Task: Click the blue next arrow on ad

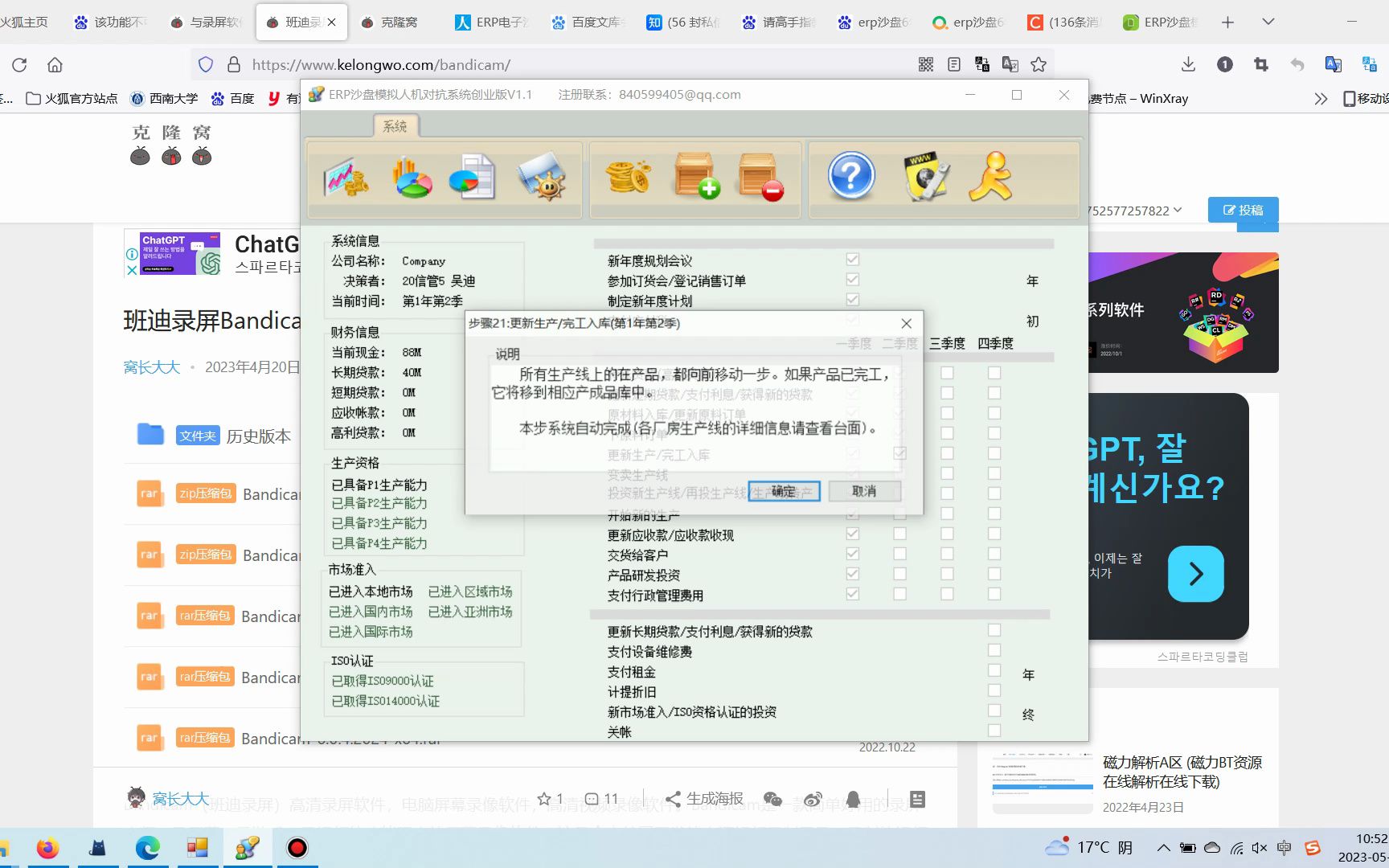Action: (x=1196, y=574)
